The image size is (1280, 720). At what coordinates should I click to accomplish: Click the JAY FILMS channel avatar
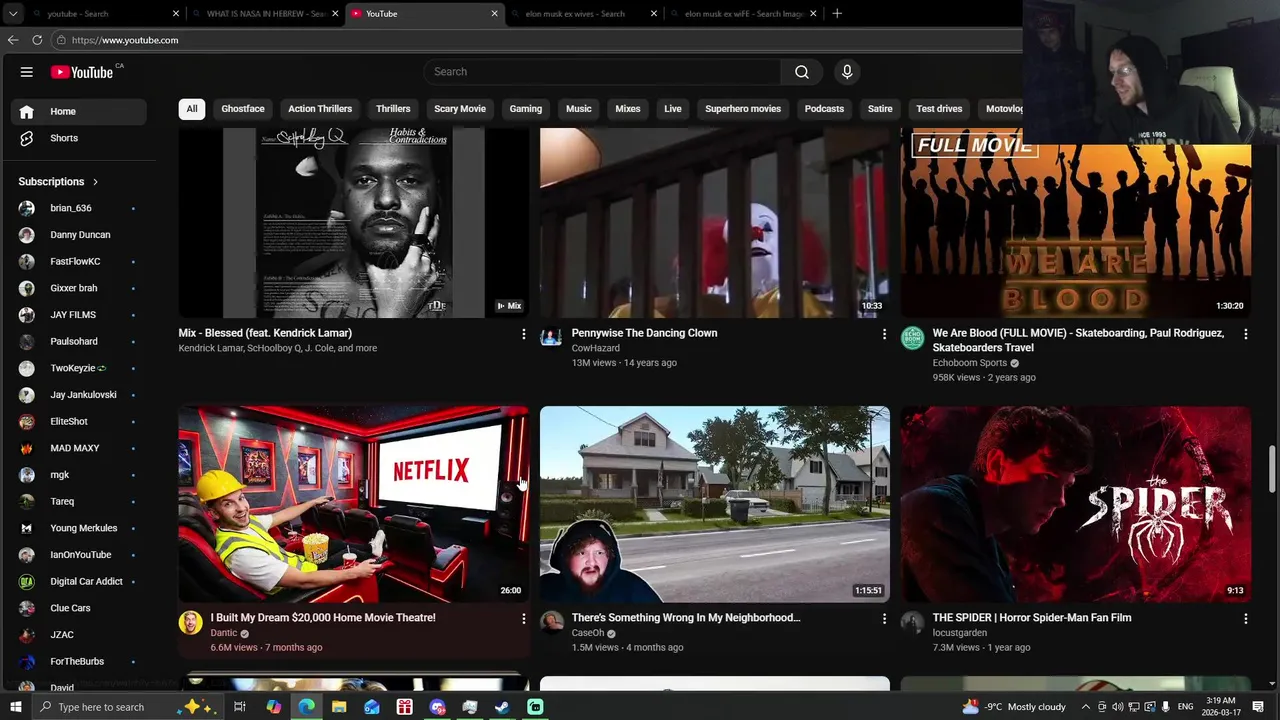click(27, 315)
